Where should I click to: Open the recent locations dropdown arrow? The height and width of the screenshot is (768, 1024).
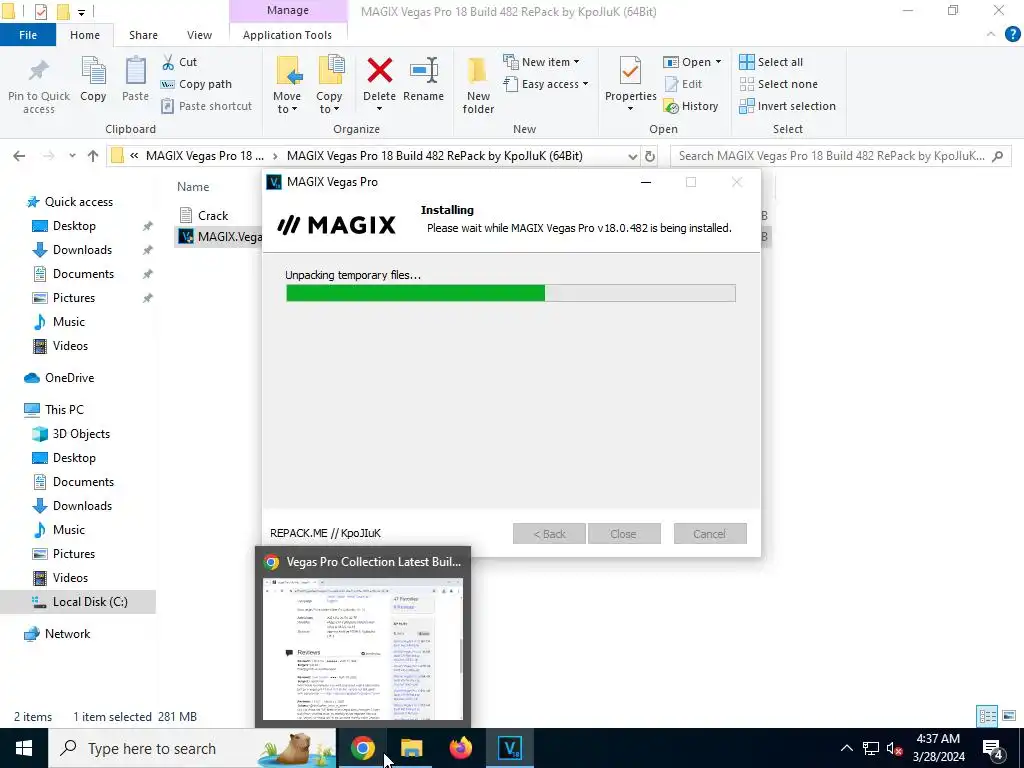(72, 155)
